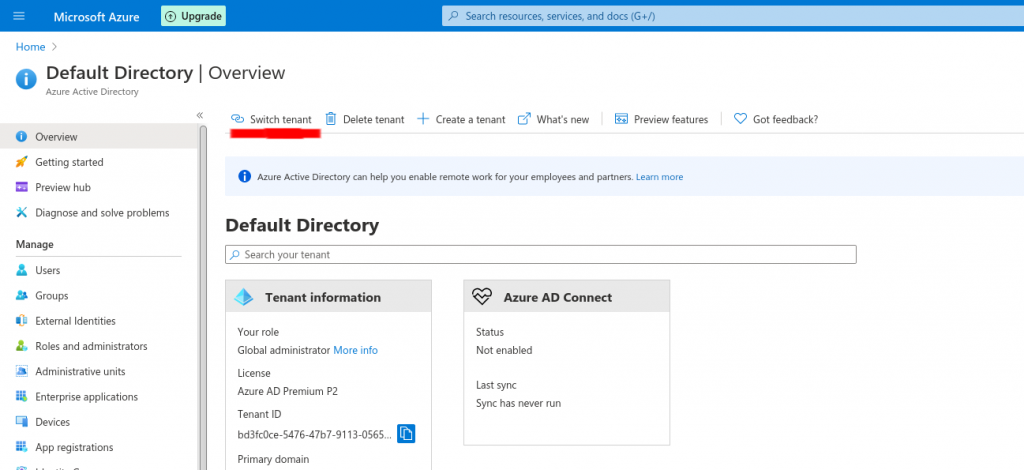The image size is (1024, 470).
Task: Collapse the sidebar with double chevron
Action: click(x=200, y=115)
